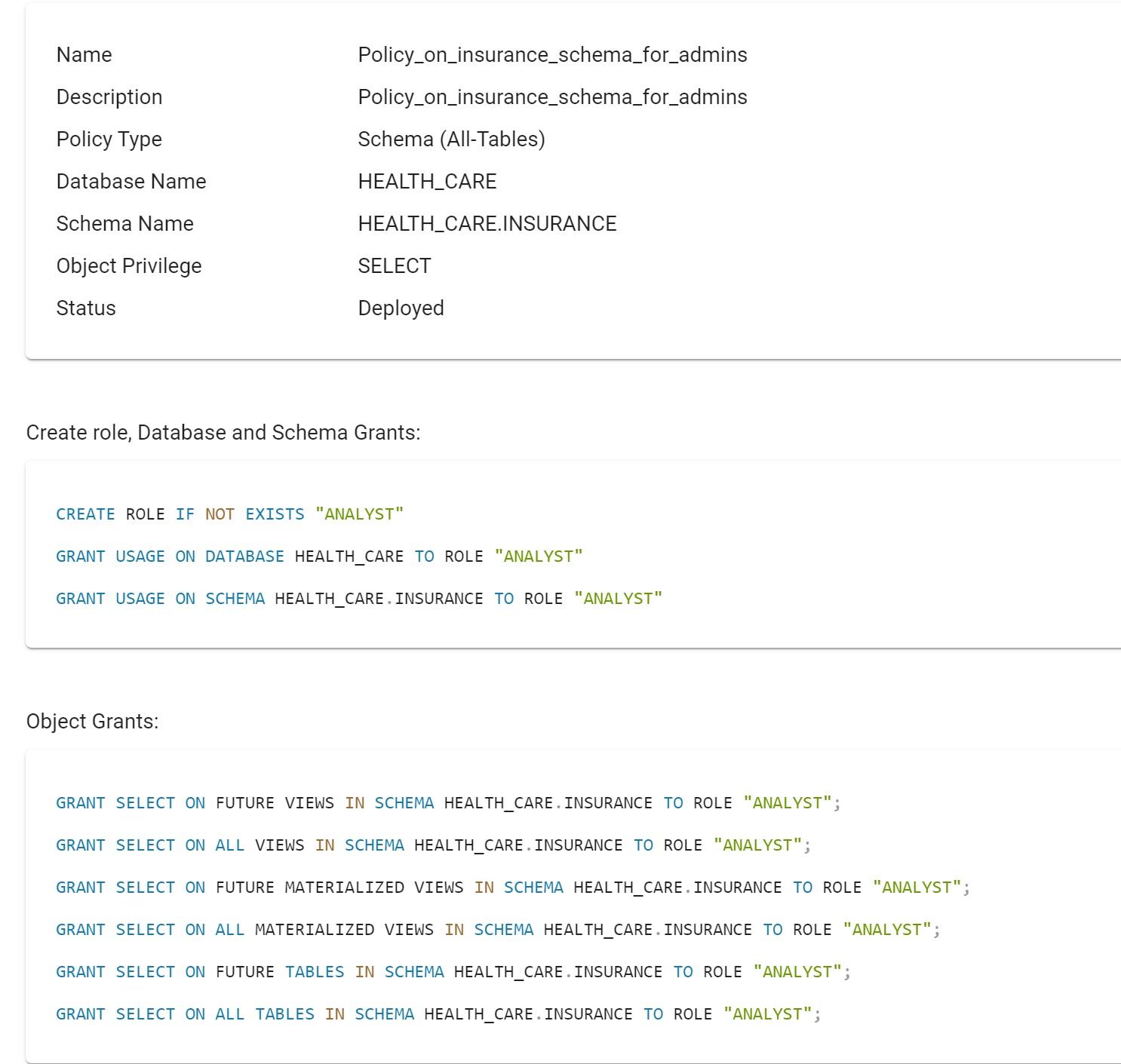The height and width of the screenshot is (1064, 1121).
Task: Select the Description field value text
Action: [x=552, y=97]
